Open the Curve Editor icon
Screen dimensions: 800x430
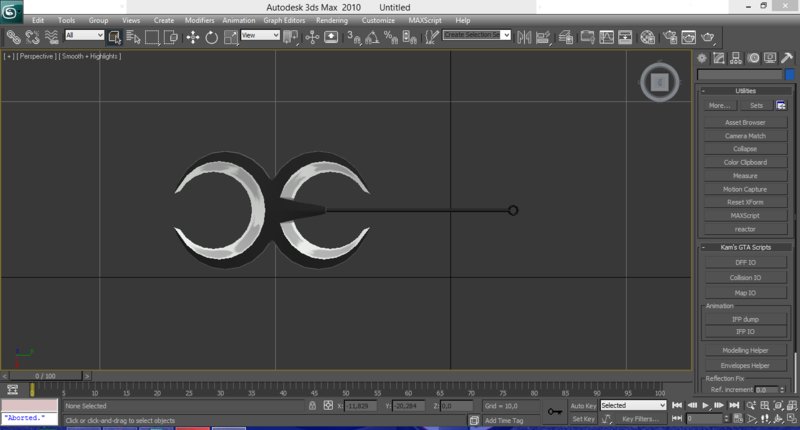(607, 37)
